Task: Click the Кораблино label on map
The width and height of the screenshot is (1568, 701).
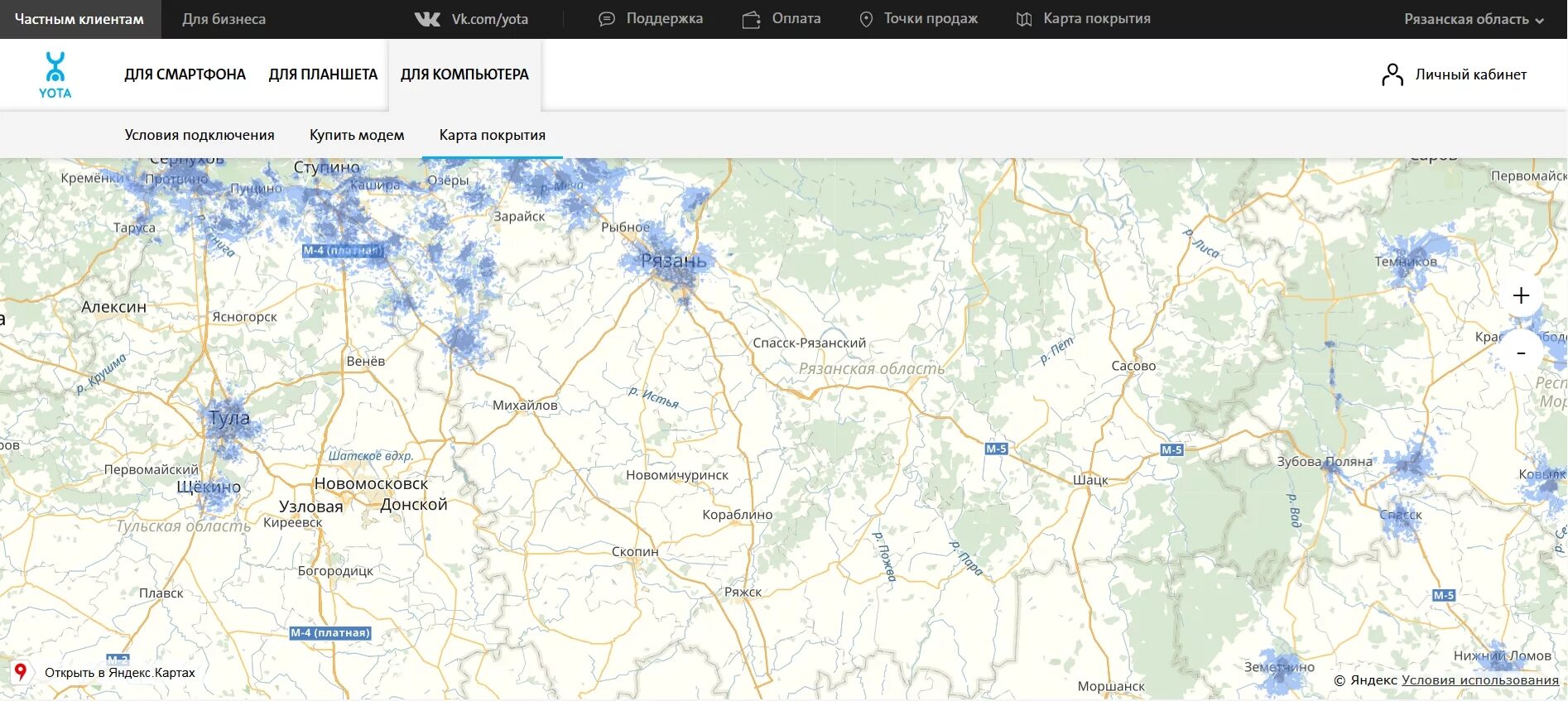Action: pos(737,515)
